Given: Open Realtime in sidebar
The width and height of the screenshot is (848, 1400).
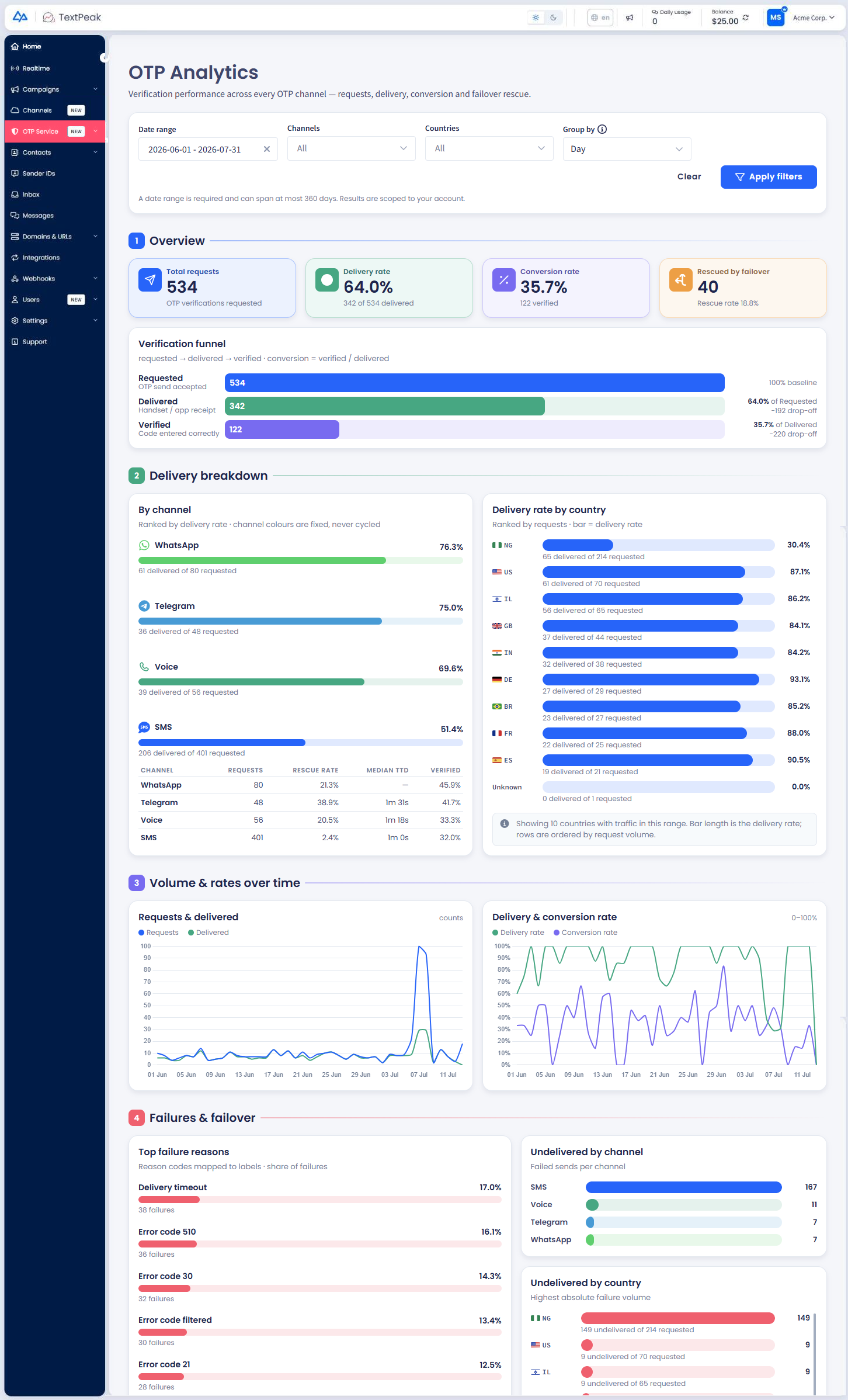Looking at the screenshot, I should pos(55,68).
